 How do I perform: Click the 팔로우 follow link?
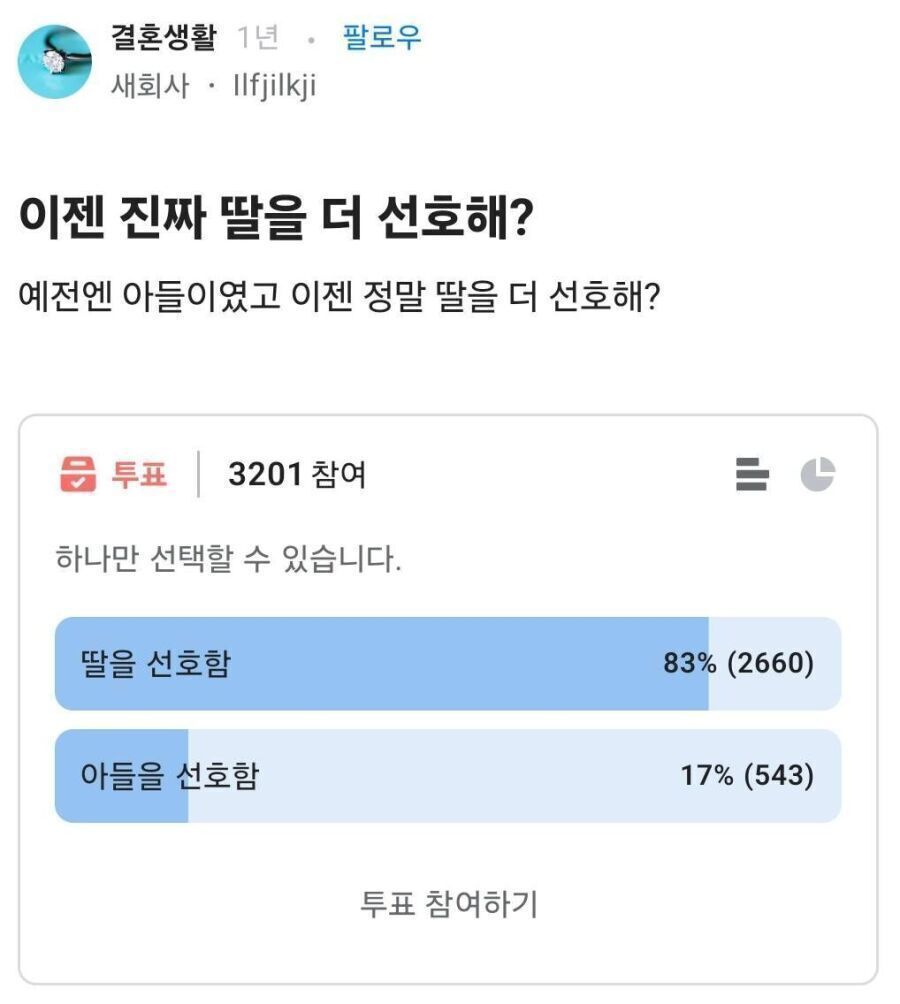click(382, 39)
